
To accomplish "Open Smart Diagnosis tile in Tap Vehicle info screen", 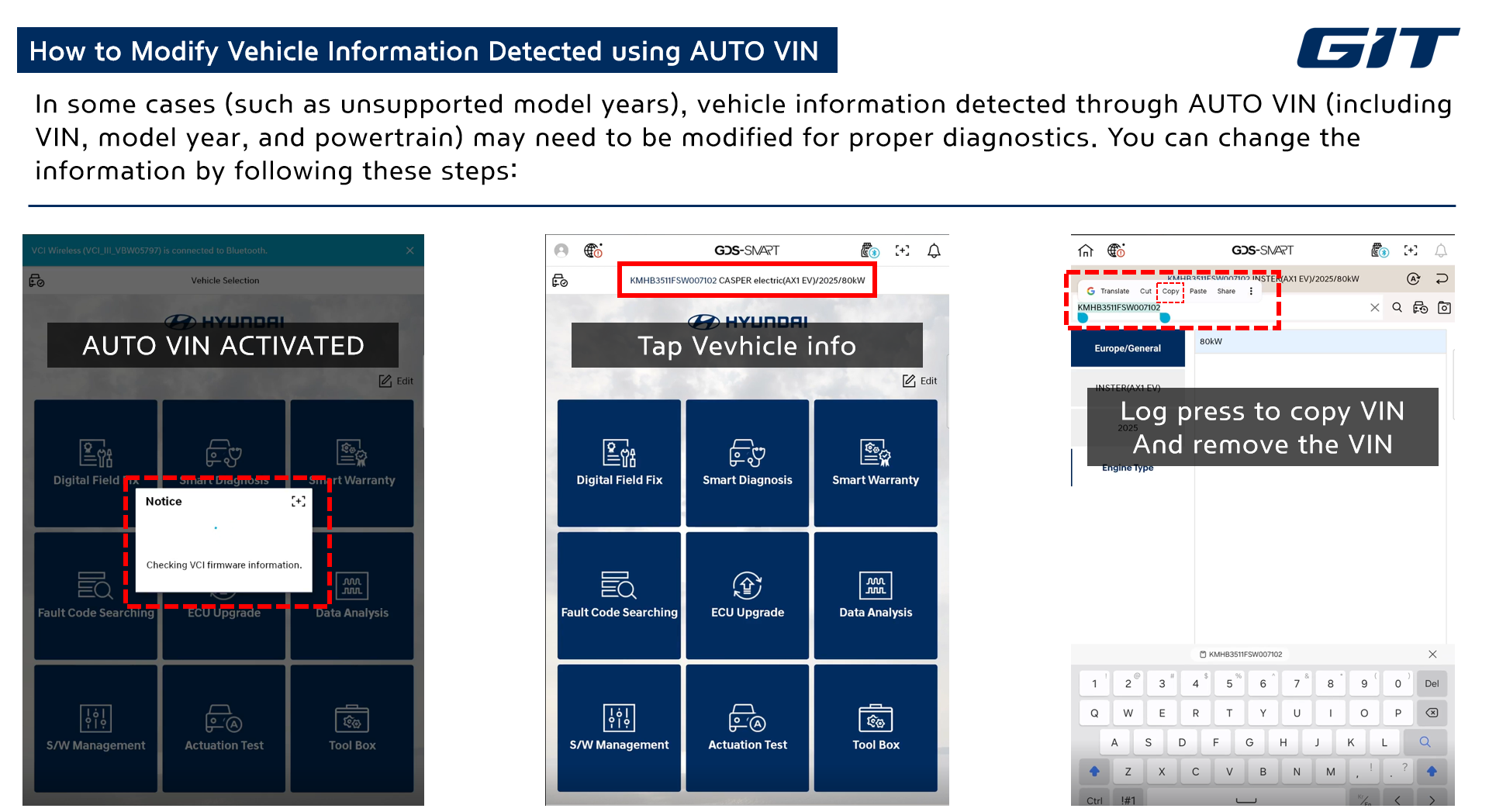I will click(748, 463).
